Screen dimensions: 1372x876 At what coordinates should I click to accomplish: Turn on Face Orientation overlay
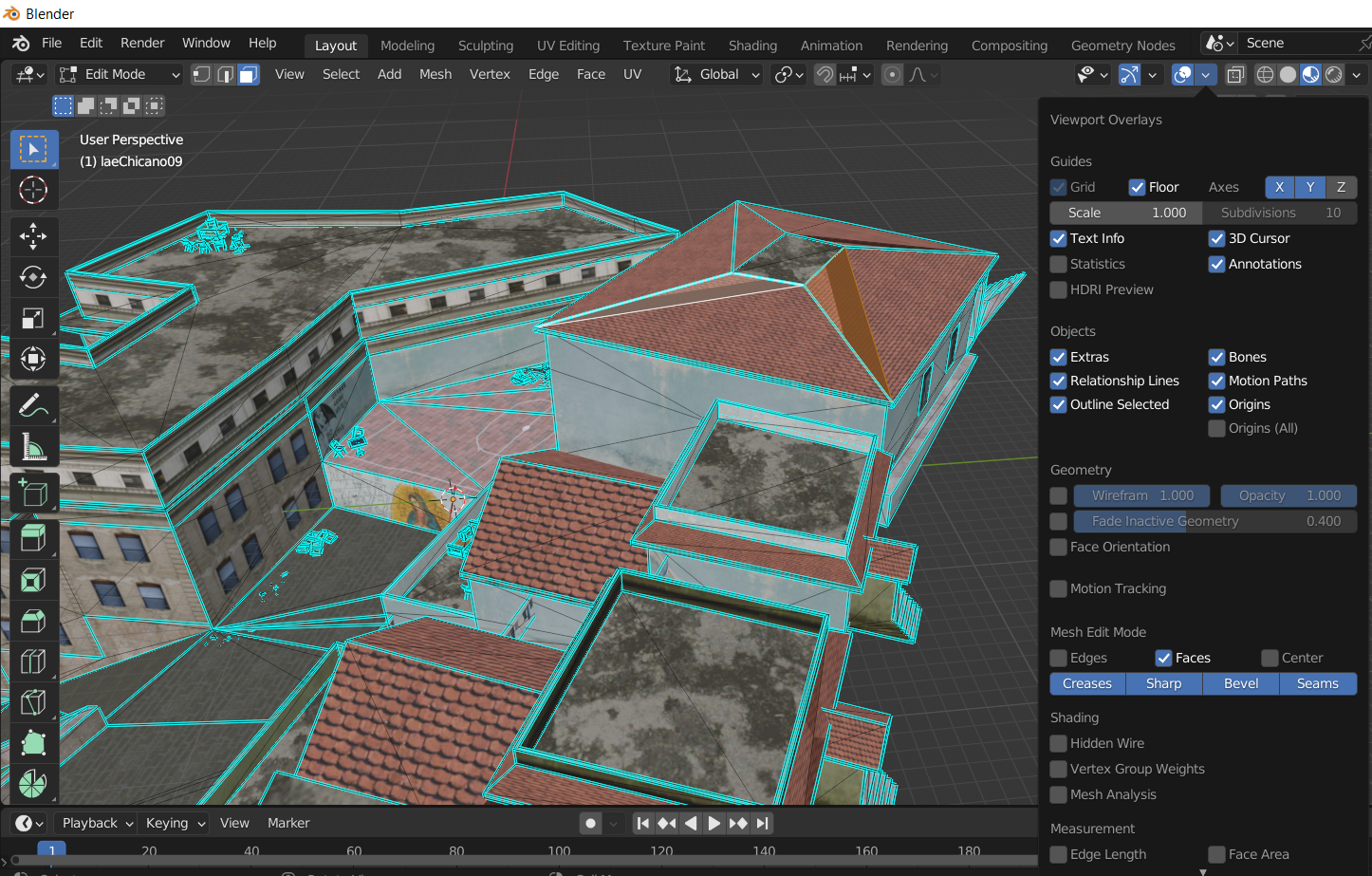click(x=1059, y=547)
